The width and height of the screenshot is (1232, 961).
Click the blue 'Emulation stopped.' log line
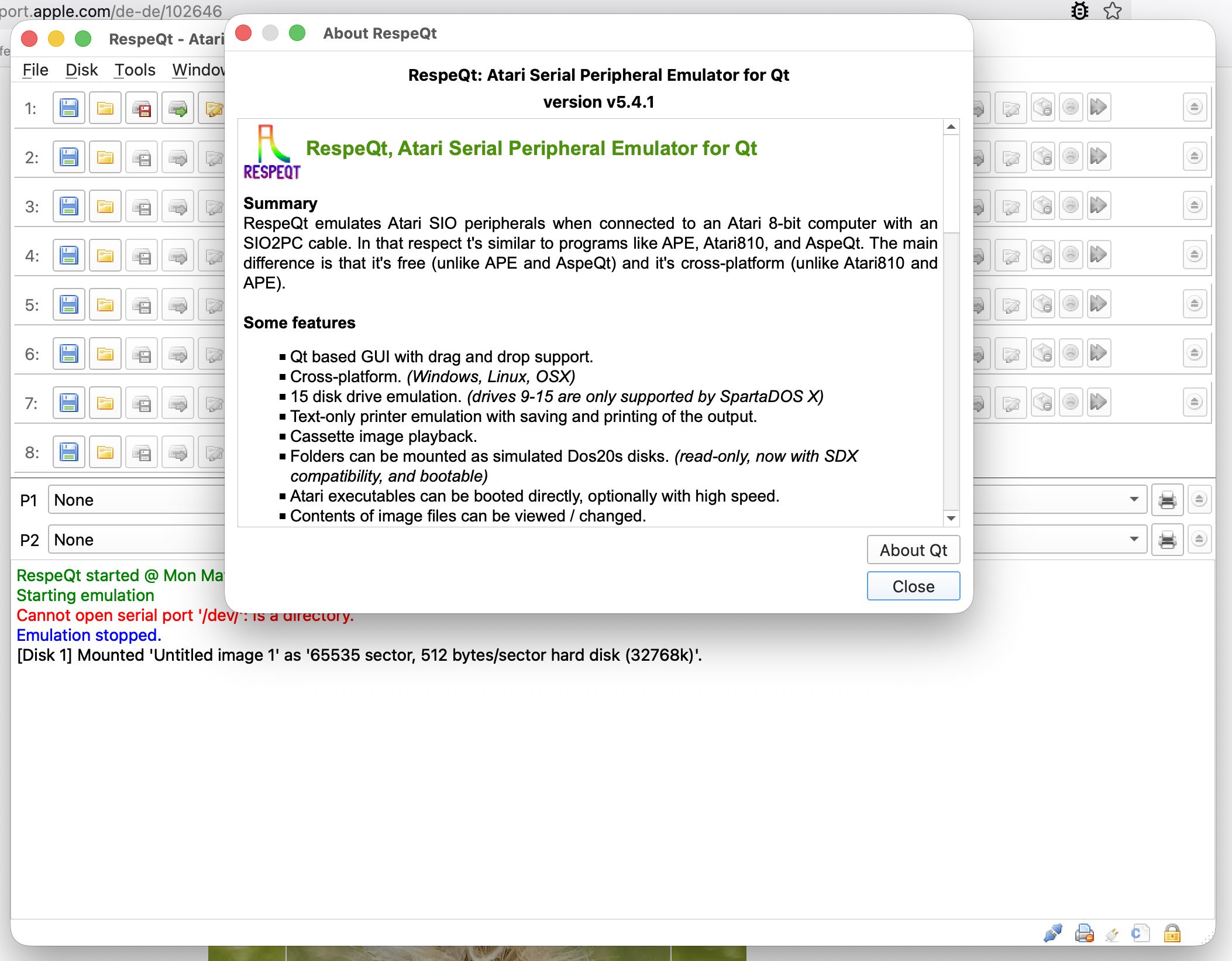point(89,635)
